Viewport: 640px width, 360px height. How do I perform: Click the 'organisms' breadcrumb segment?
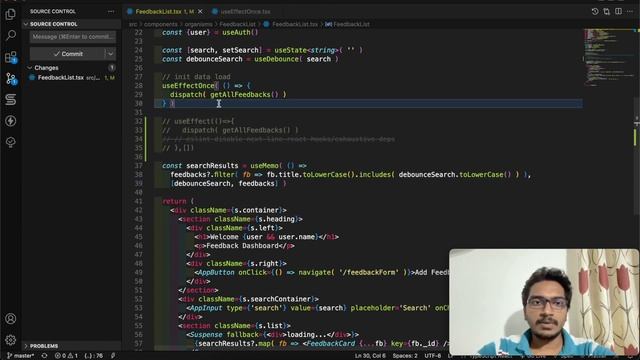[x=198, y=24]
